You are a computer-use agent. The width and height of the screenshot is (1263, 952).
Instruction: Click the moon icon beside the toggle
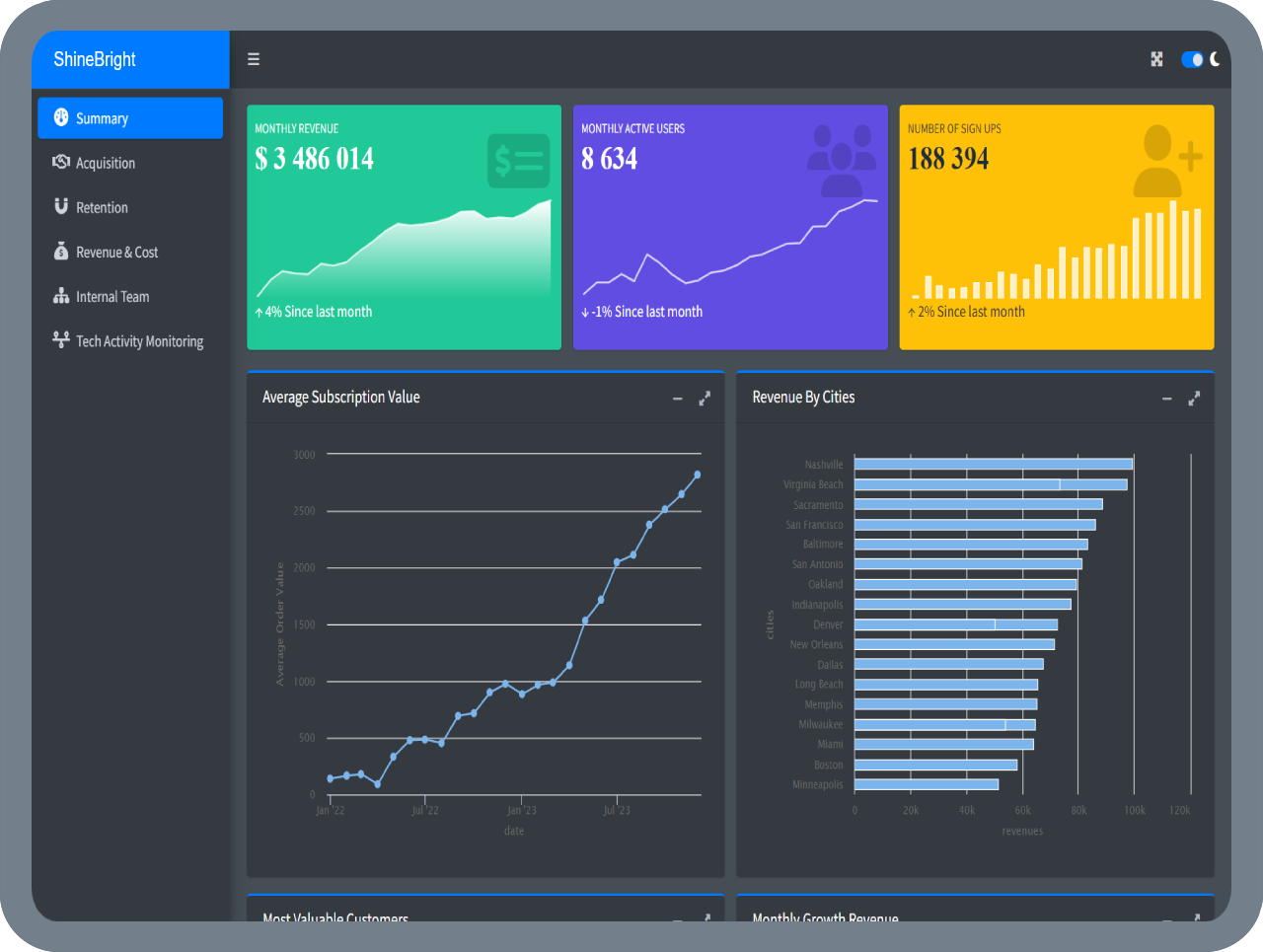coord(1215,59)
